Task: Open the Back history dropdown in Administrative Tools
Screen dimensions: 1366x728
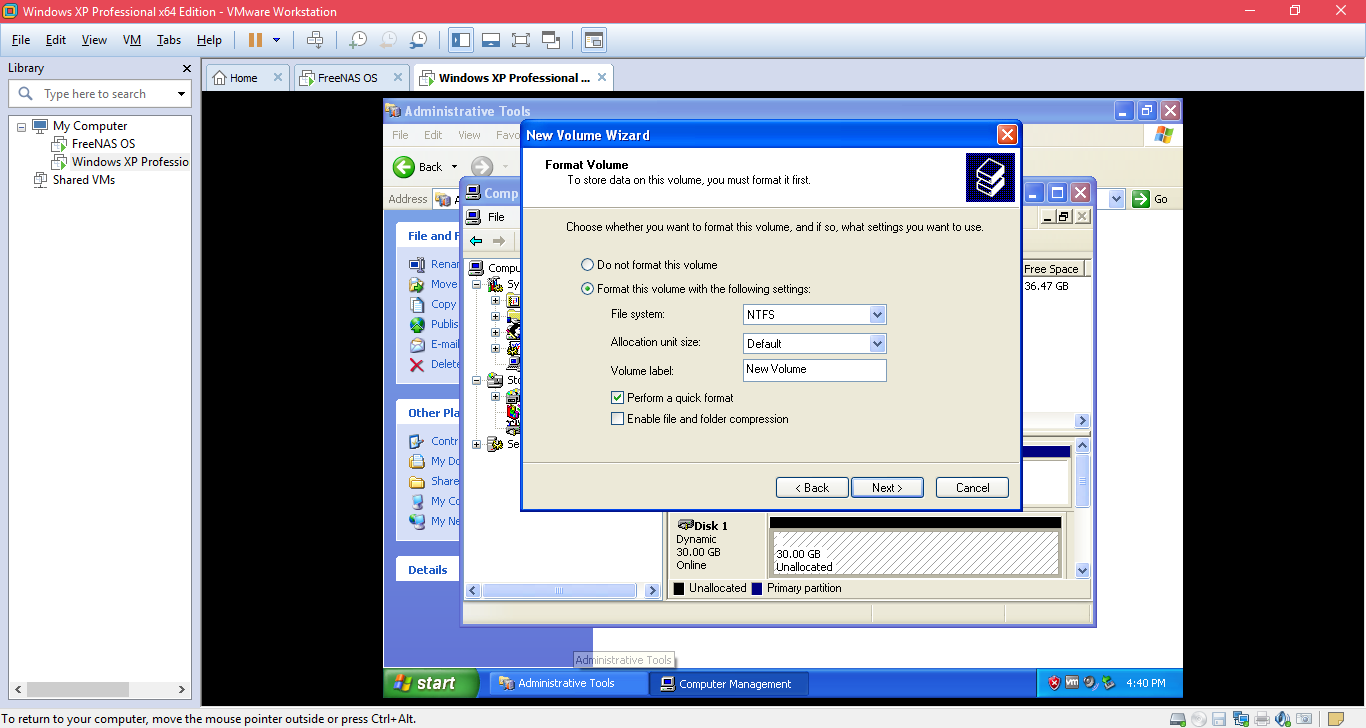Action: (x=455, y=167)
